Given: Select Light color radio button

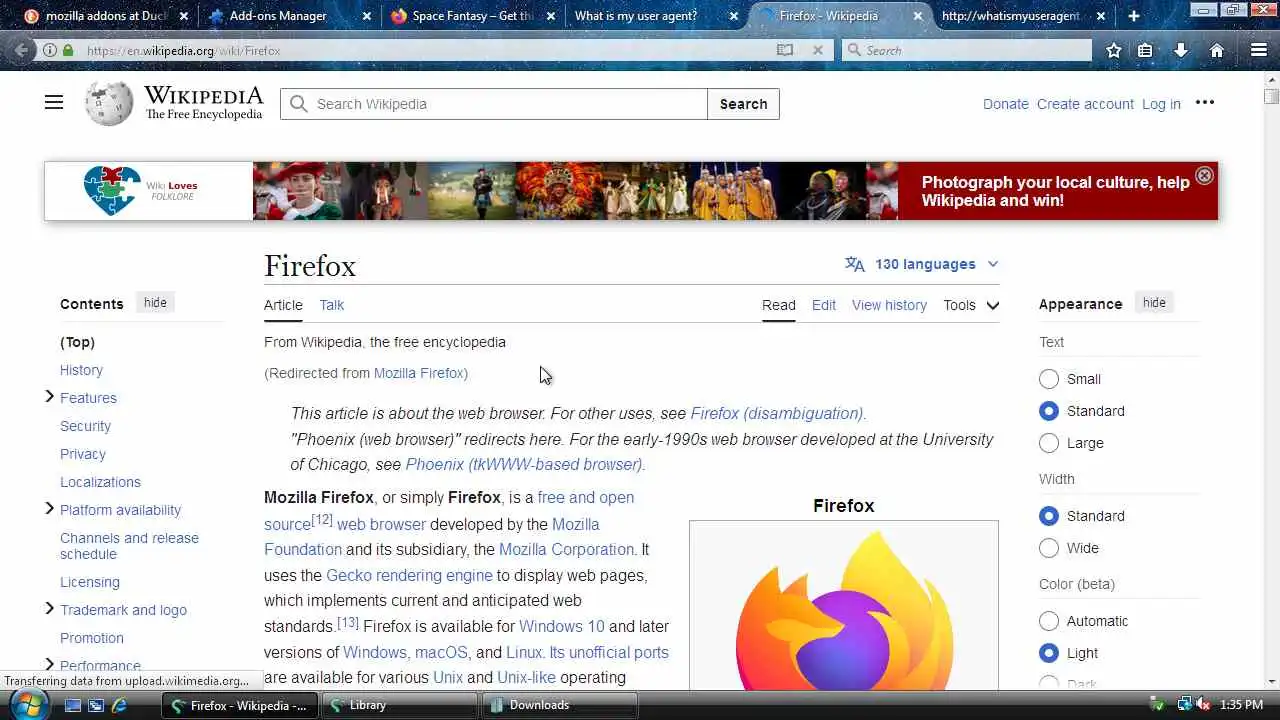Looking at the screenshot, I should pyautogui.click(x=1048, y=653).
